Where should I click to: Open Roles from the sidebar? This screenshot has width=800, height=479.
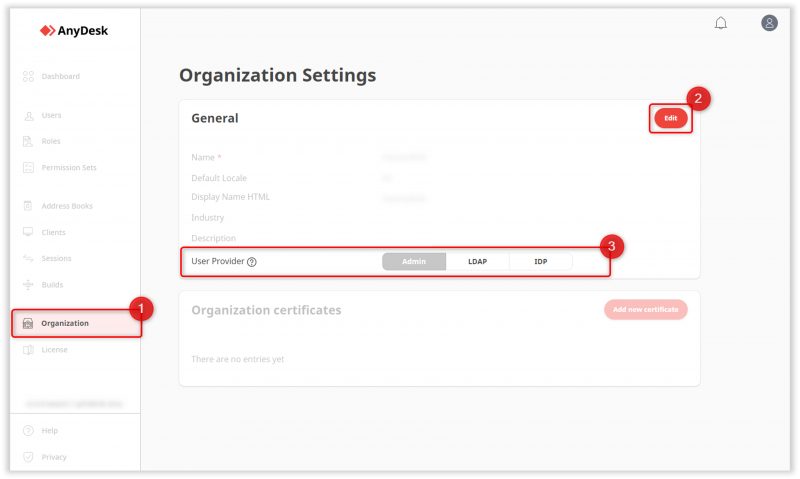pyautogui.click(x=51, y=141)
